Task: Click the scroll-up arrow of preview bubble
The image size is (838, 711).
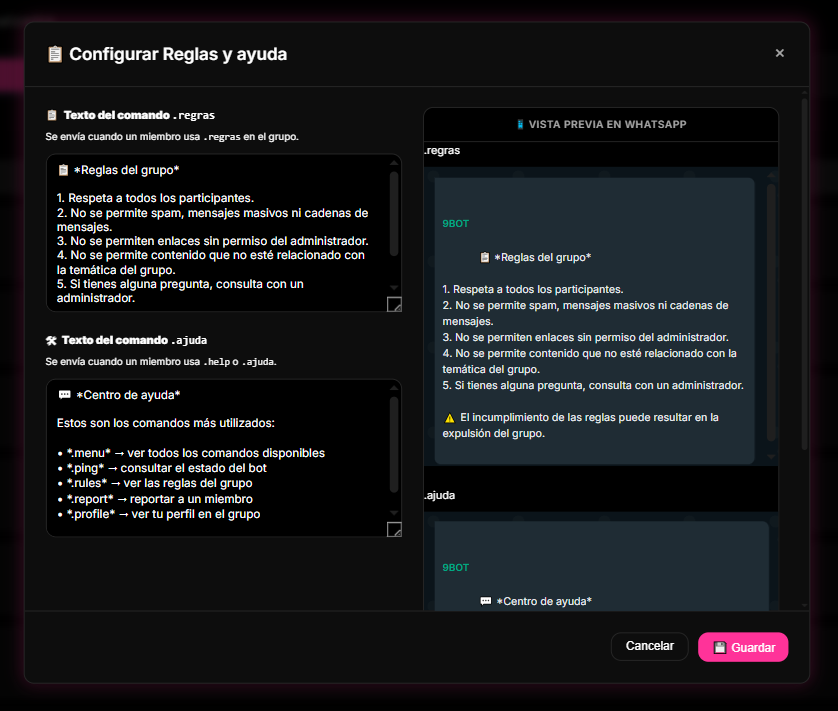Action: (771, 175)
